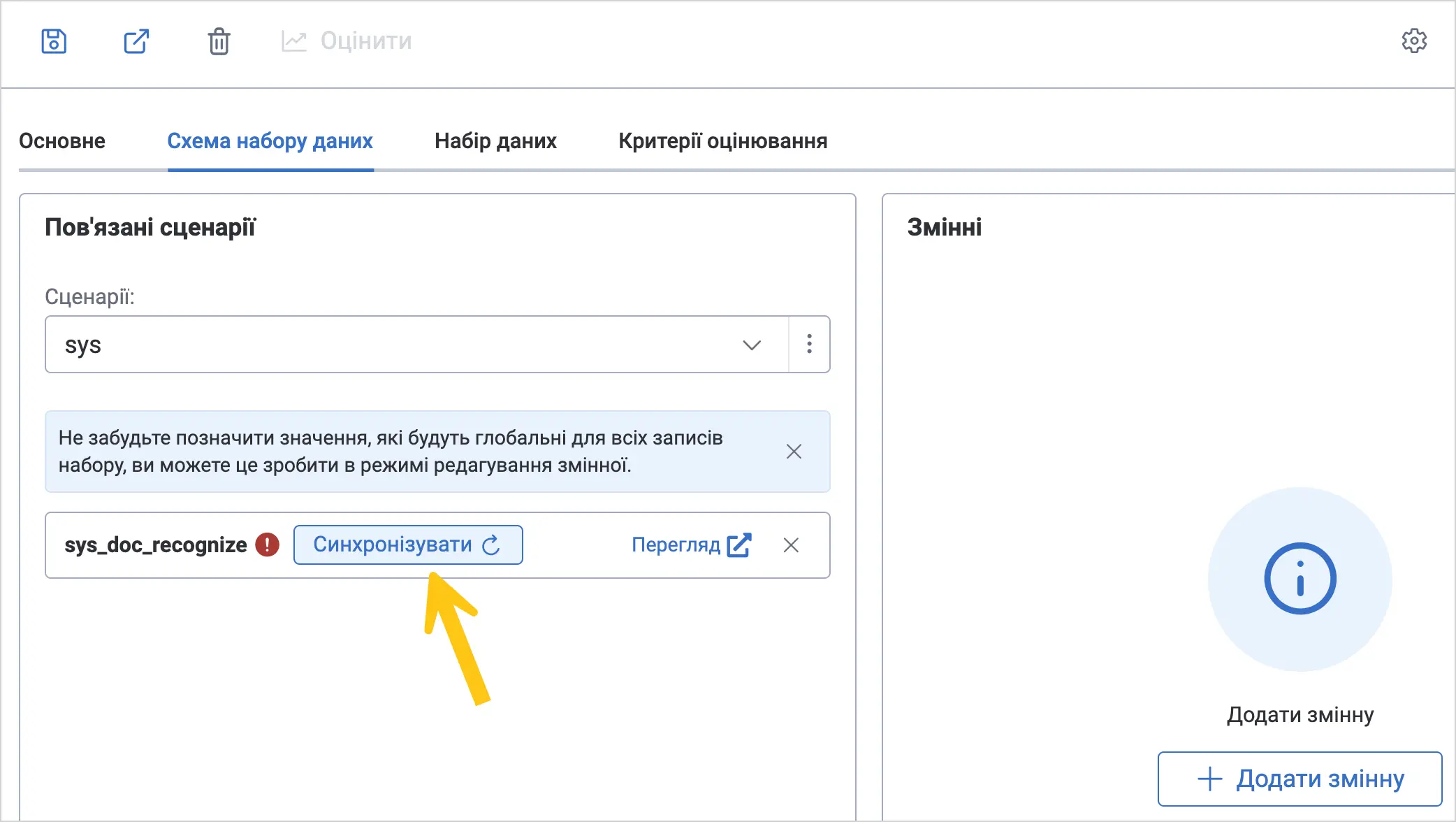Click the save disk icon
The image size is (1456, 822).
pyautogui.click(x=54, y=41)
